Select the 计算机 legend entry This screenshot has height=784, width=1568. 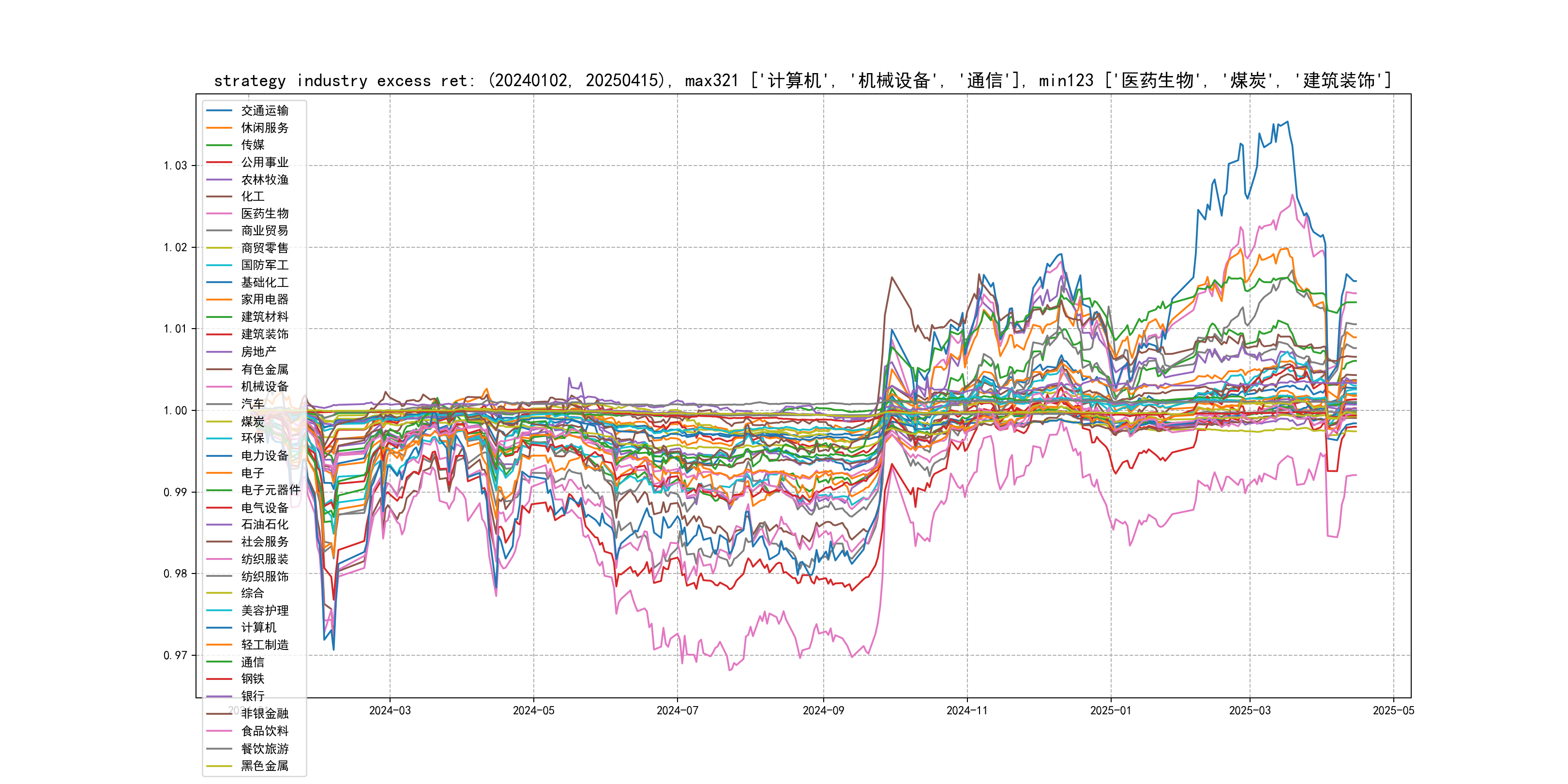(259, 628)
